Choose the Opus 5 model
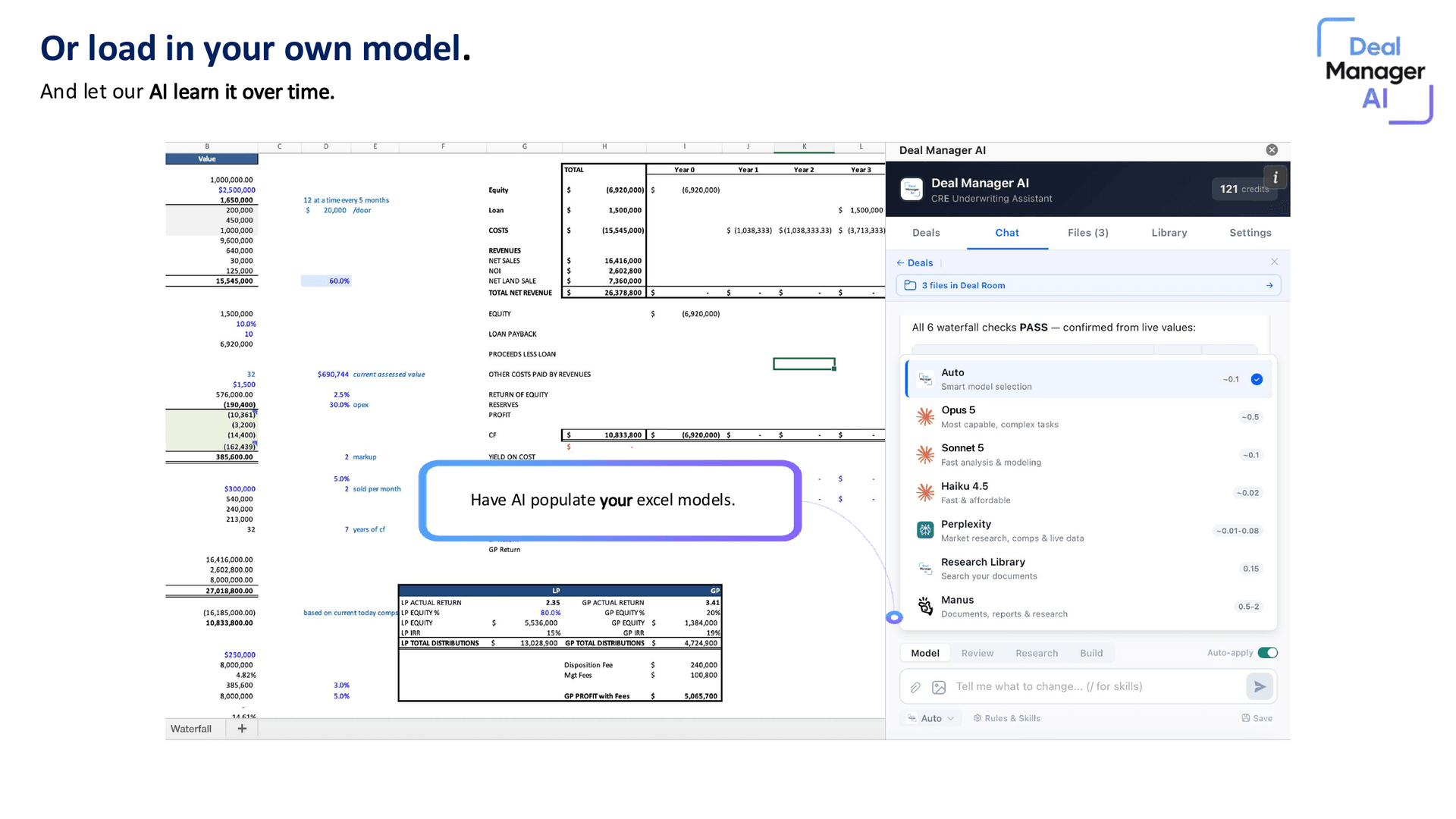The height and width of the screenshot is (819, 1456). [1088, 417]
